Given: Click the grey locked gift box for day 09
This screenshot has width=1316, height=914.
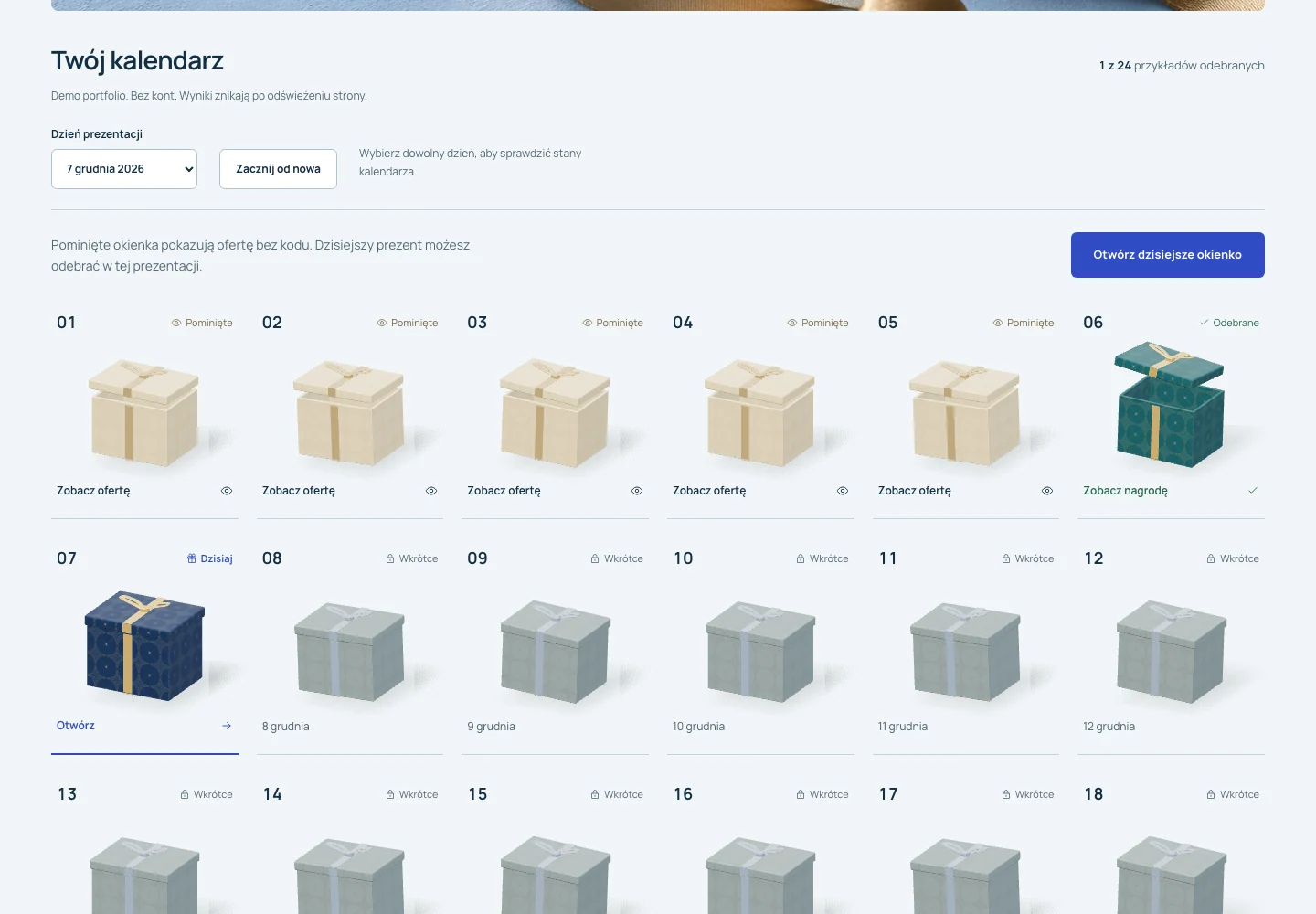Looking at the screenshot, I should point(555,651).
